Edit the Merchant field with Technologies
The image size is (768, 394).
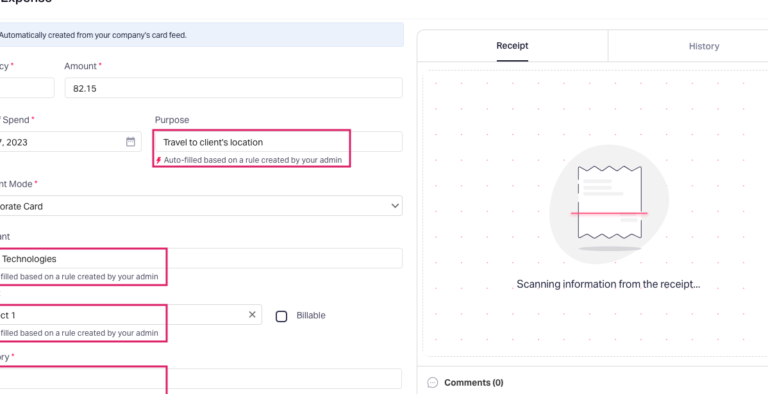(x=201, y=259)
